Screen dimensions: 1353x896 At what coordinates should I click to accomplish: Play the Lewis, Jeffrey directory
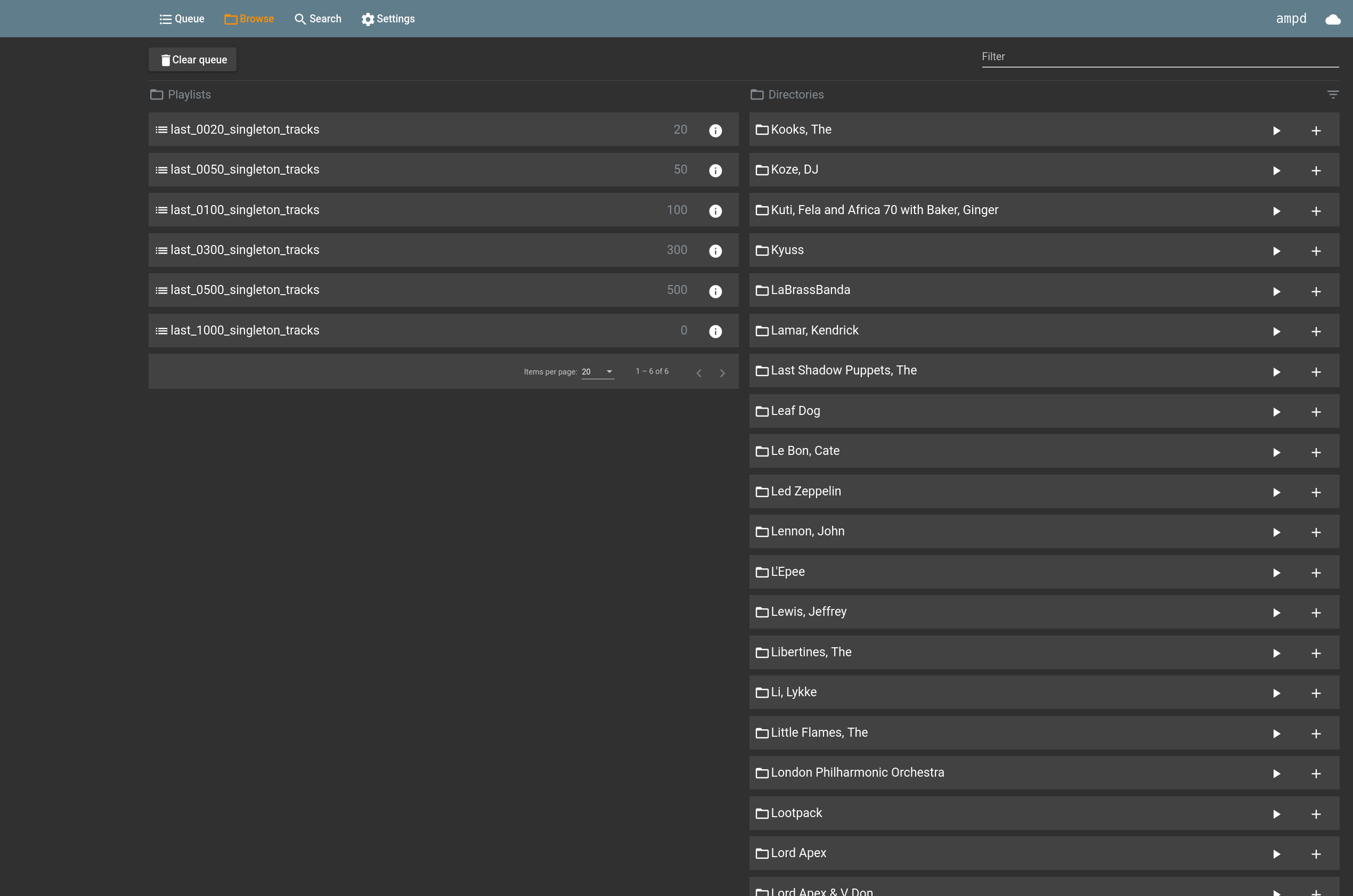coord(1276,613)
